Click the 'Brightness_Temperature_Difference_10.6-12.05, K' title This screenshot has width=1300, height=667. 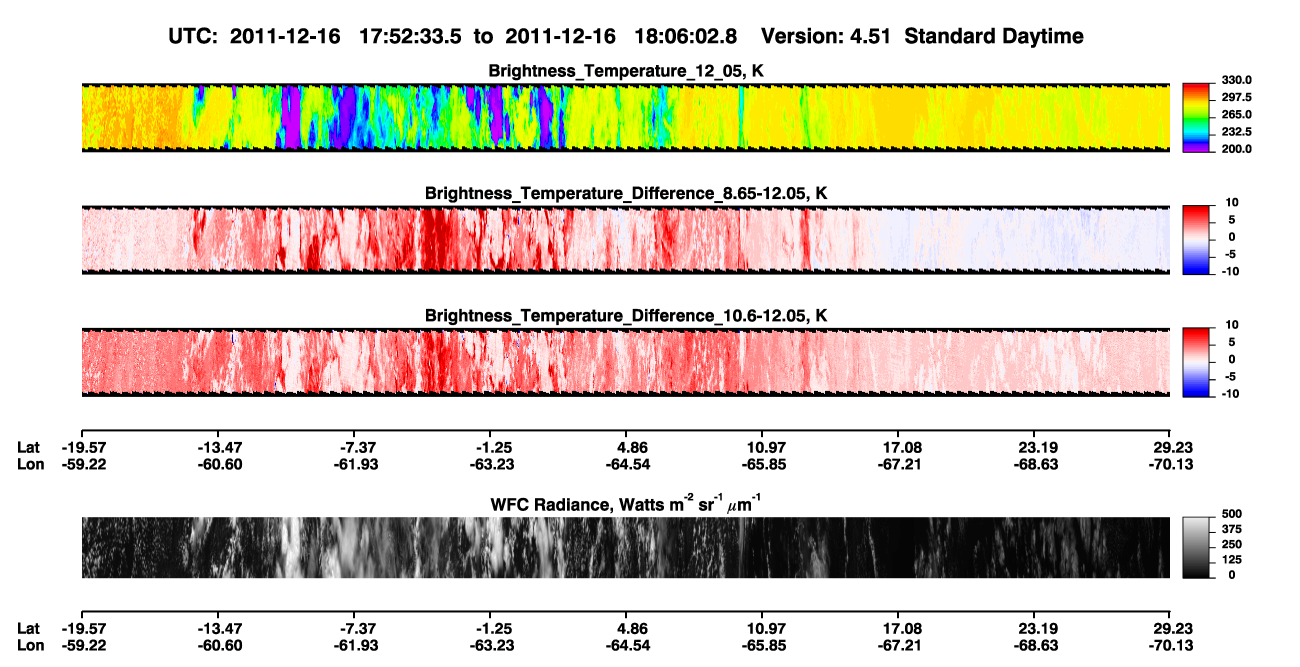click(626, 315)
